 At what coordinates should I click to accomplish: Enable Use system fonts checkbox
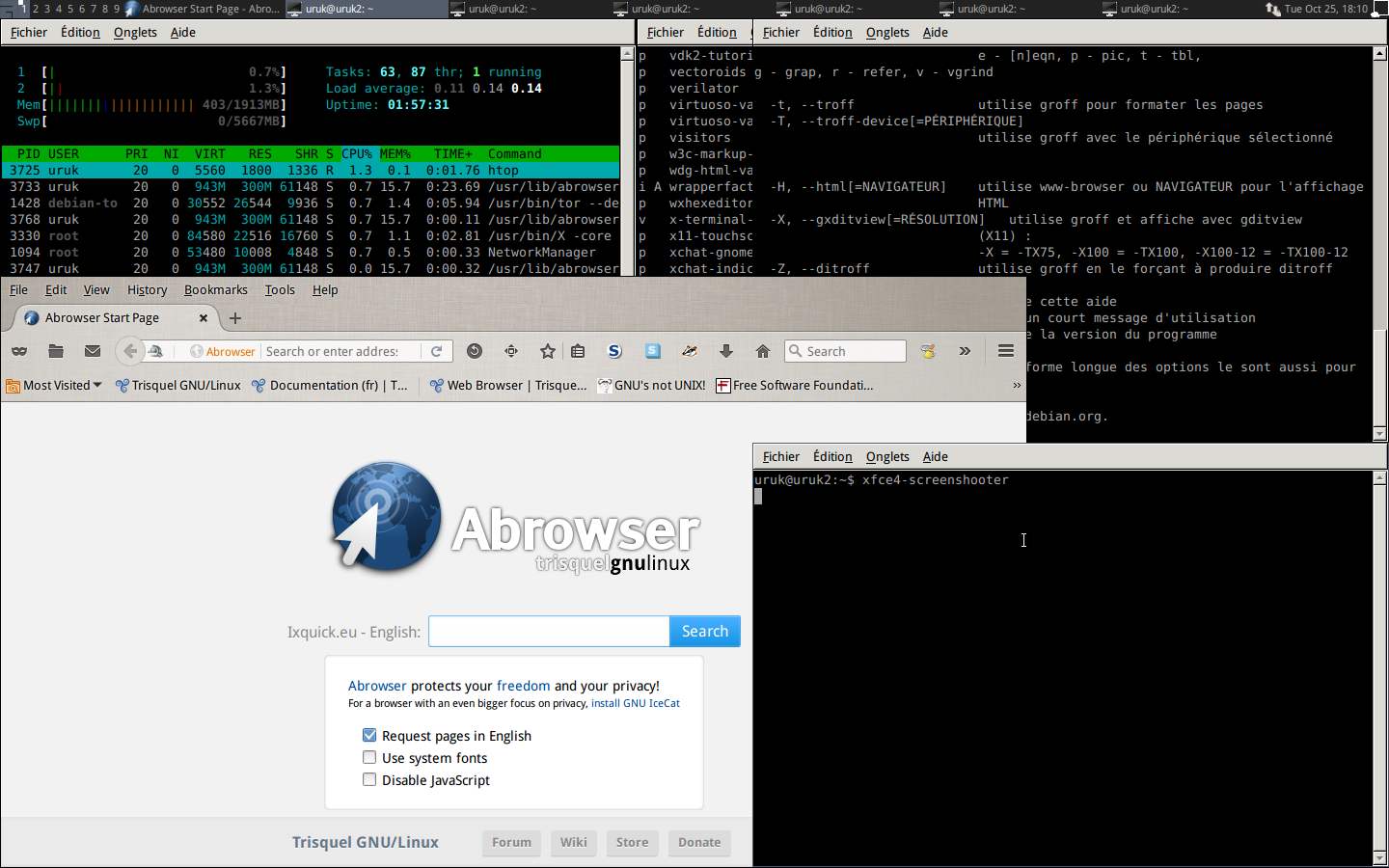coord(369,757)
